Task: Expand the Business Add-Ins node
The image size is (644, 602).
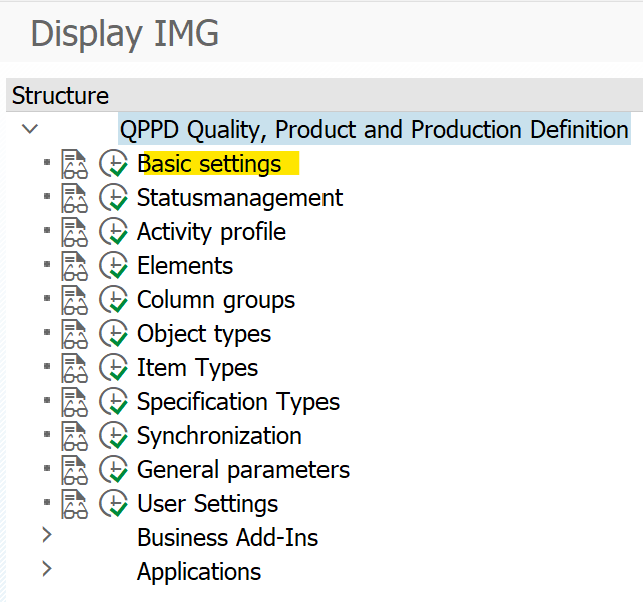Action: [x=46, y=536]
